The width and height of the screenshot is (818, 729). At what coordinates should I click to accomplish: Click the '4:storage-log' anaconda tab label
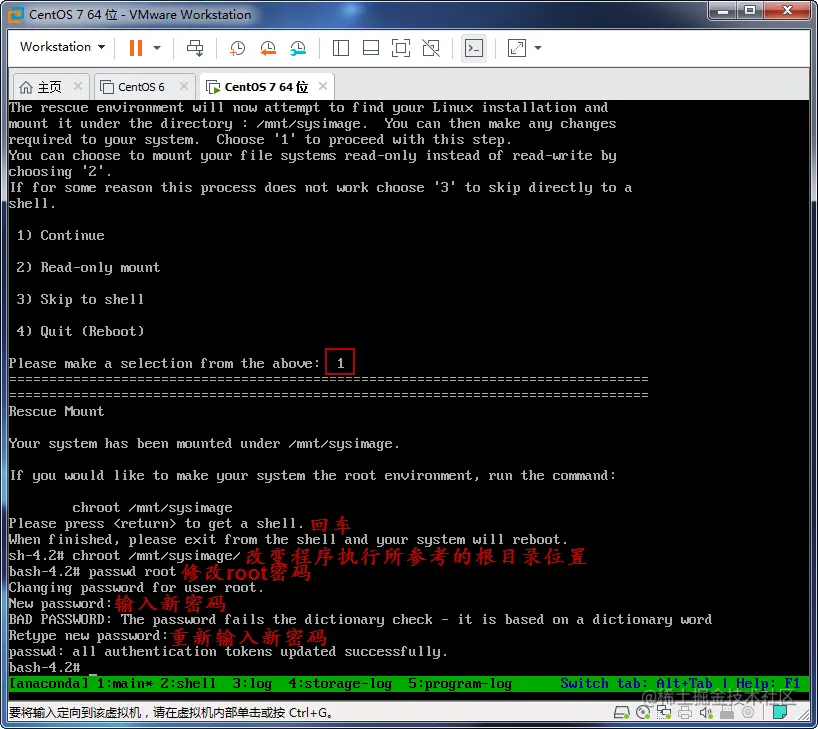pos(340,684)
